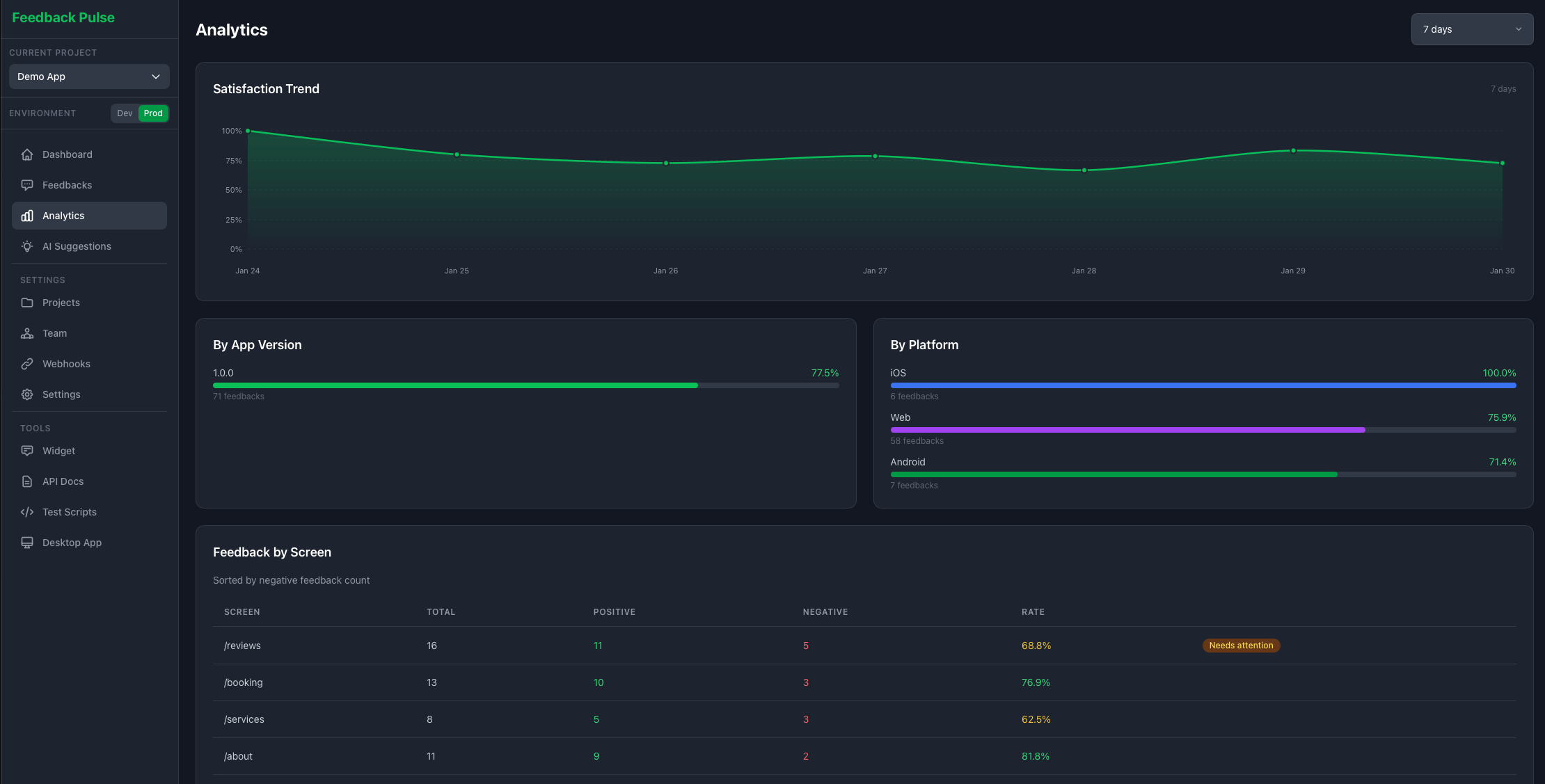1545x784 pixels.
Task: Open the Team settings page
Action: [x=54, y=333]
